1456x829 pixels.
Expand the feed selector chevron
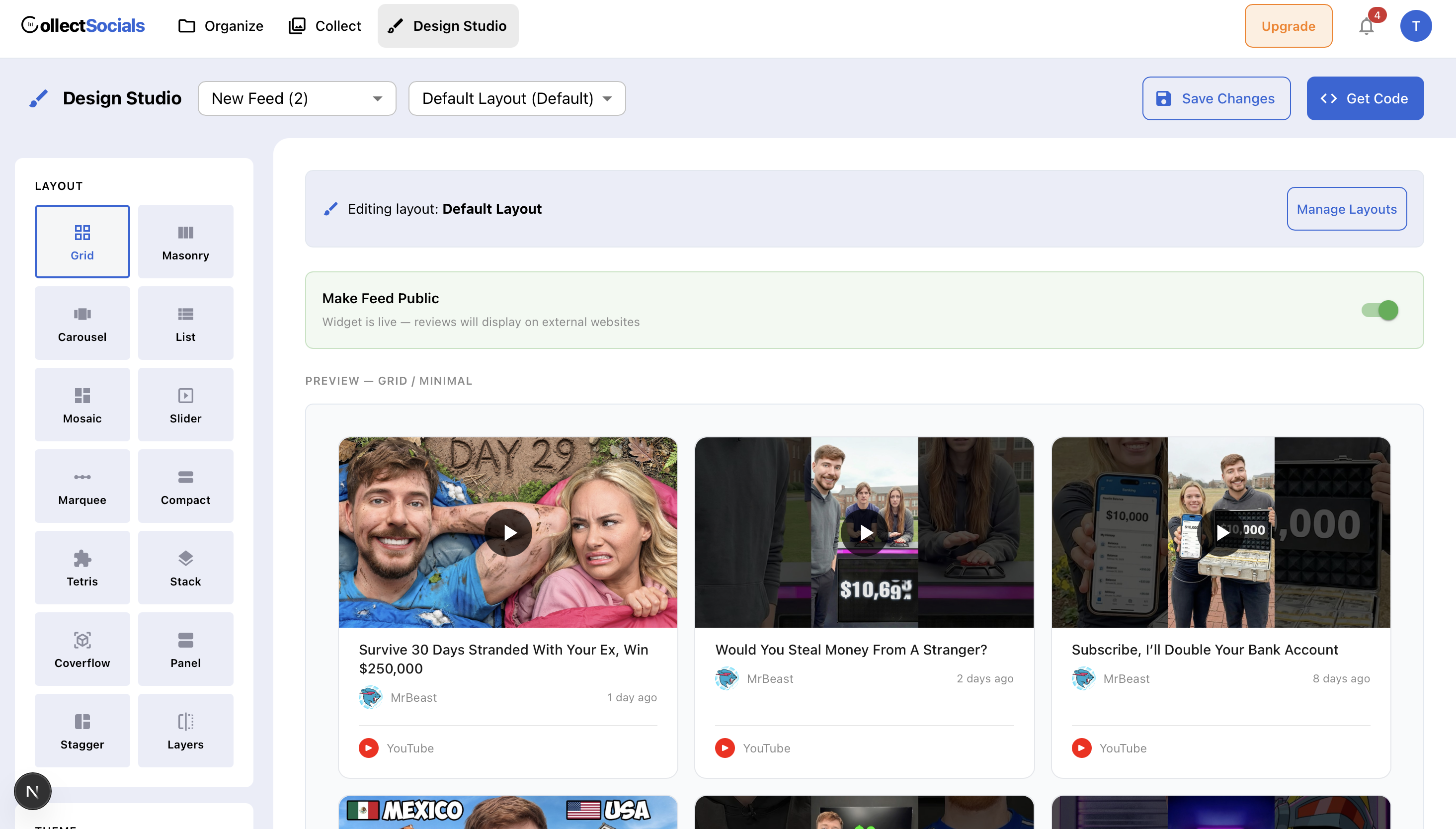coord(377,98)
